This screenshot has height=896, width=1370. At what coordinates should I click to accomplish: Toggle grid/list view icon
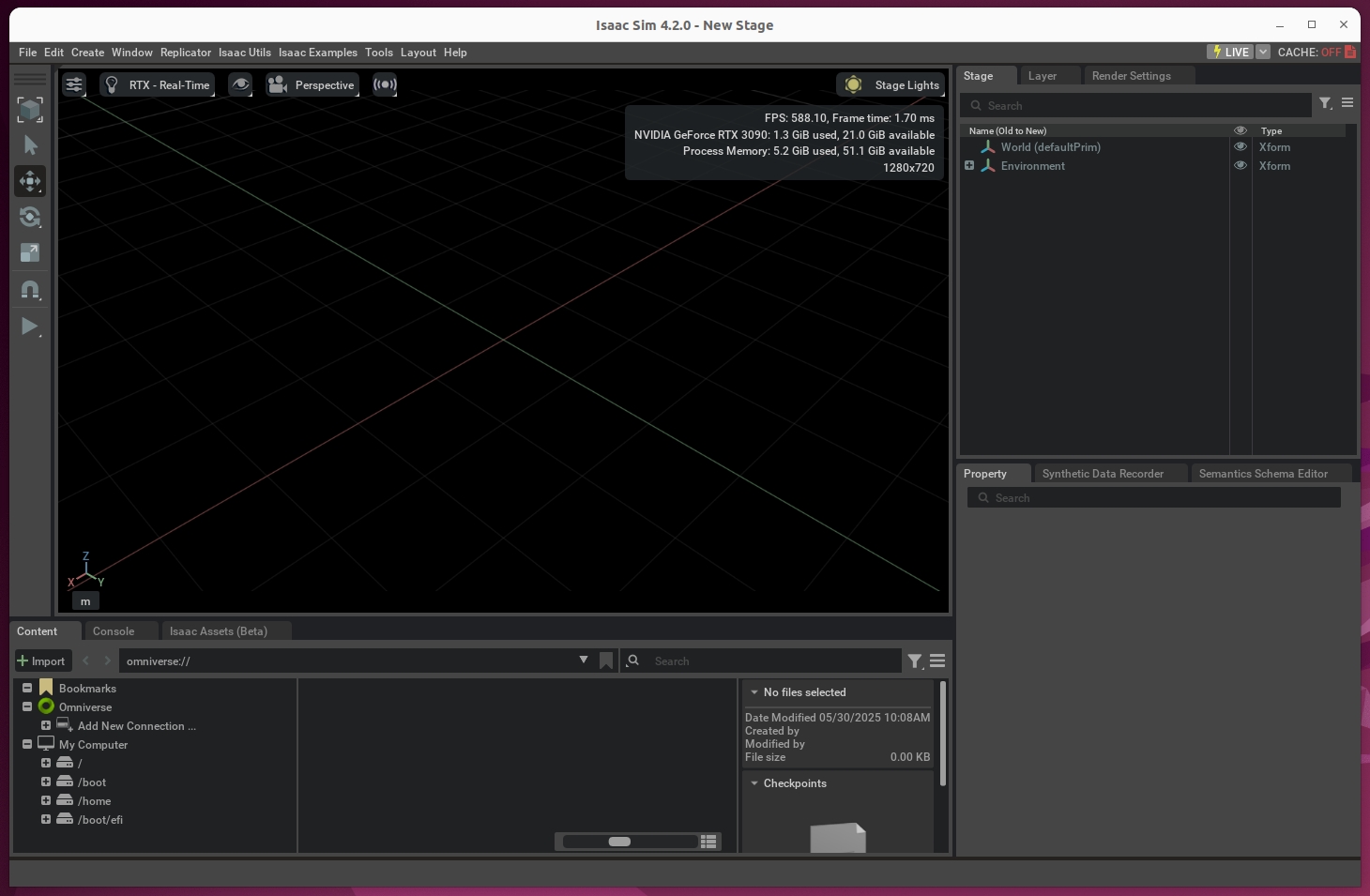pos(708,842)
